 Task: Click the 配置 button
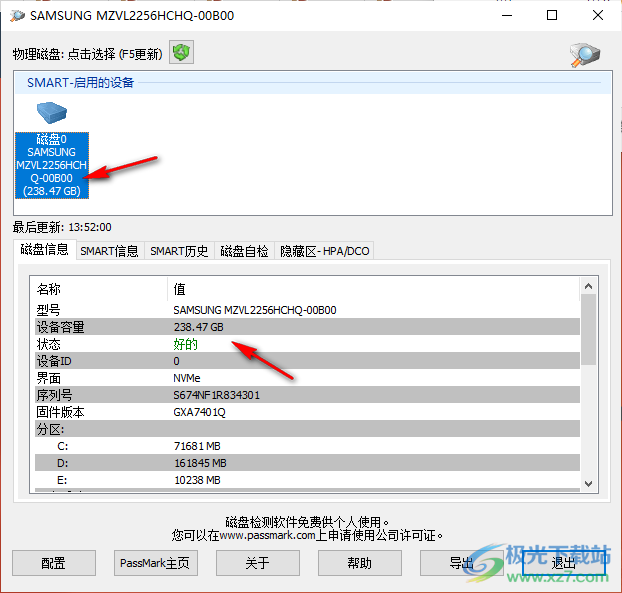pyautogui.click(x=54, y=563)
